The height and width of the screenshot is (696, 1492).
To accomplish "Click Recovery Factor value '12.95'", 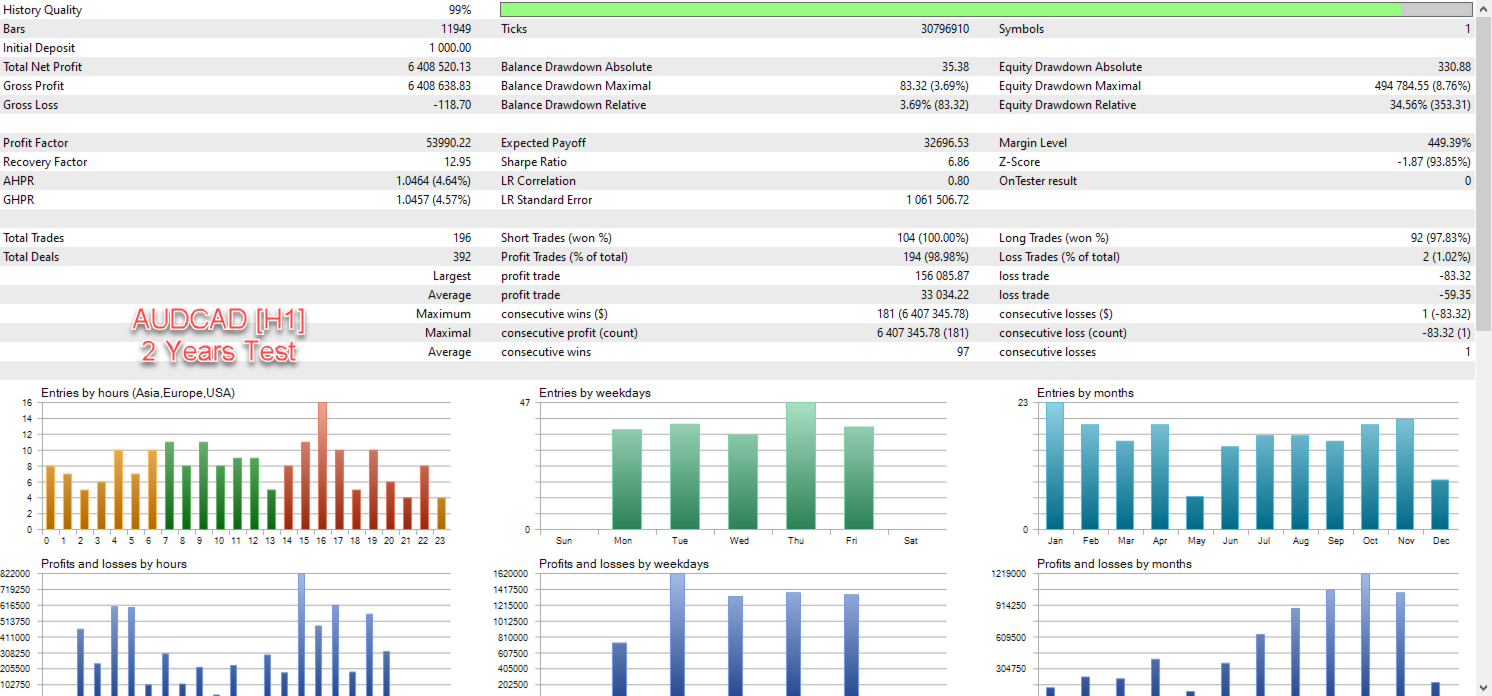I will (x=457, y=162).
